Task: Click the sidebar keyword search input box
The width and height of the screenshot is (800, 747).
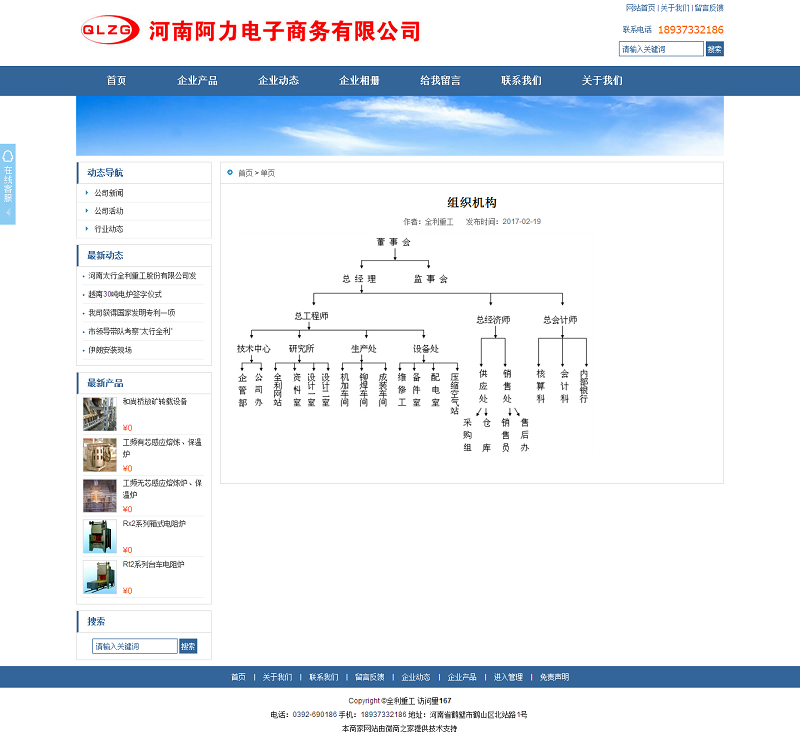Action: (x=134, y=646)
